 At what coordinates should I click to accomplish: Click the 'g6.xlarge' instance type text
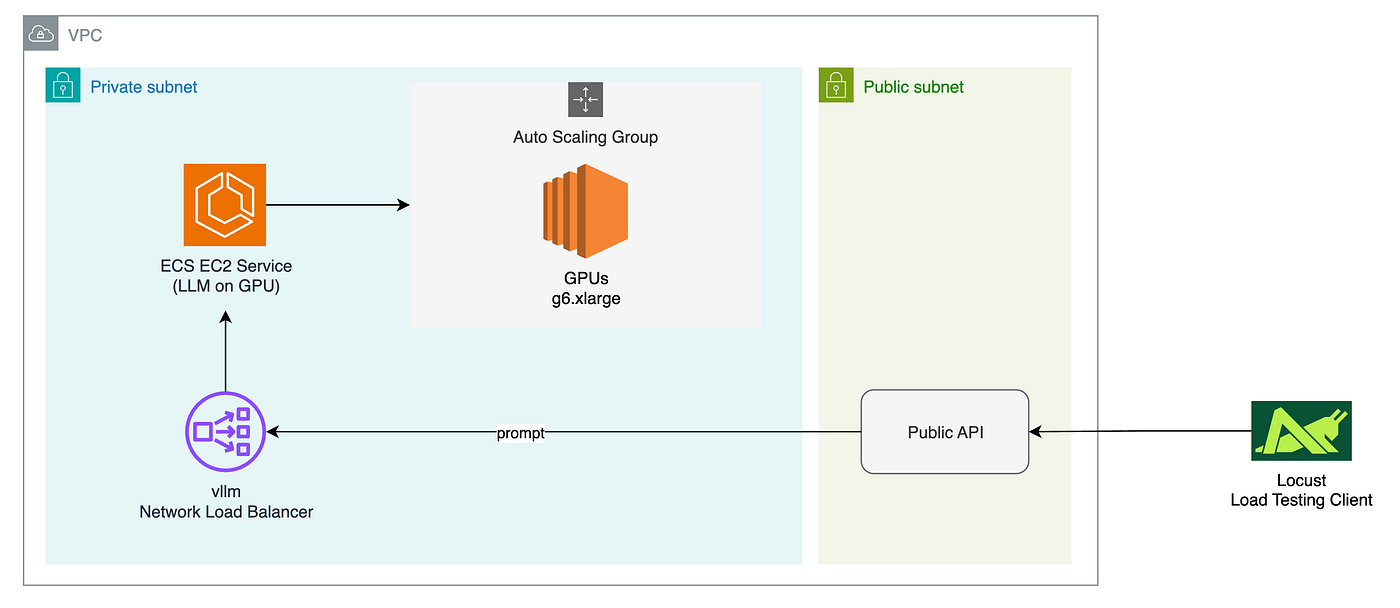coord(586,298)
